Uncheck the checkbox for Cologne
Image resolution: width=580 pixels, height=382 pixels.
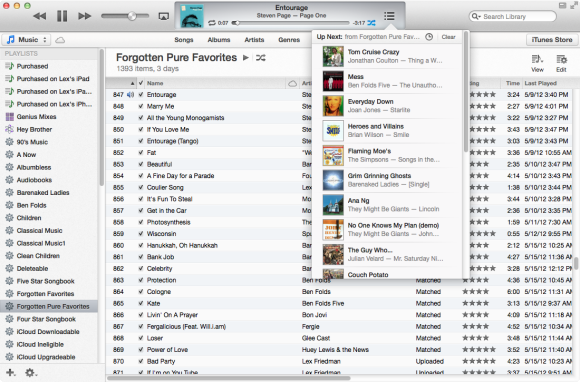pos(141,292)
